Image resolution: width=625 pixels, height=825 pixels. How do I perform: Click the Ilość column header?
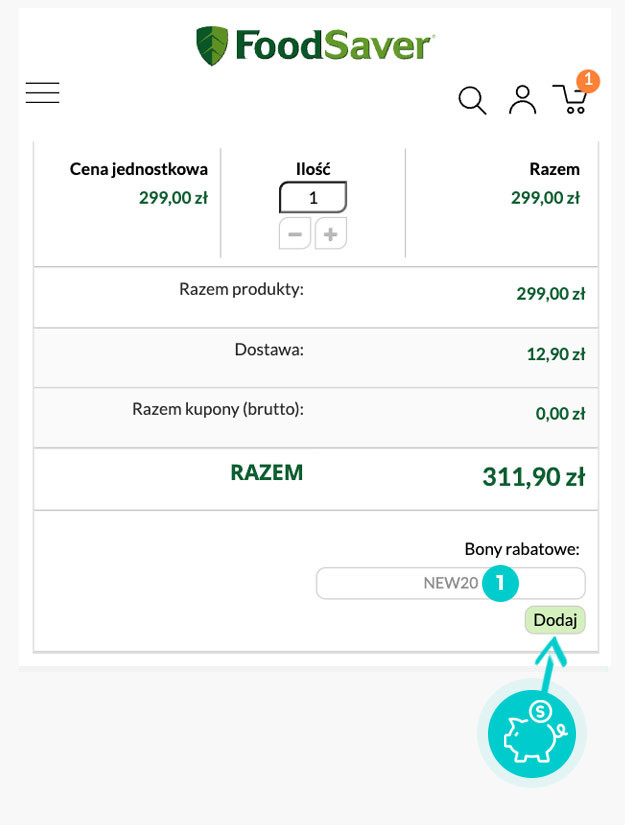click(313, 169)
